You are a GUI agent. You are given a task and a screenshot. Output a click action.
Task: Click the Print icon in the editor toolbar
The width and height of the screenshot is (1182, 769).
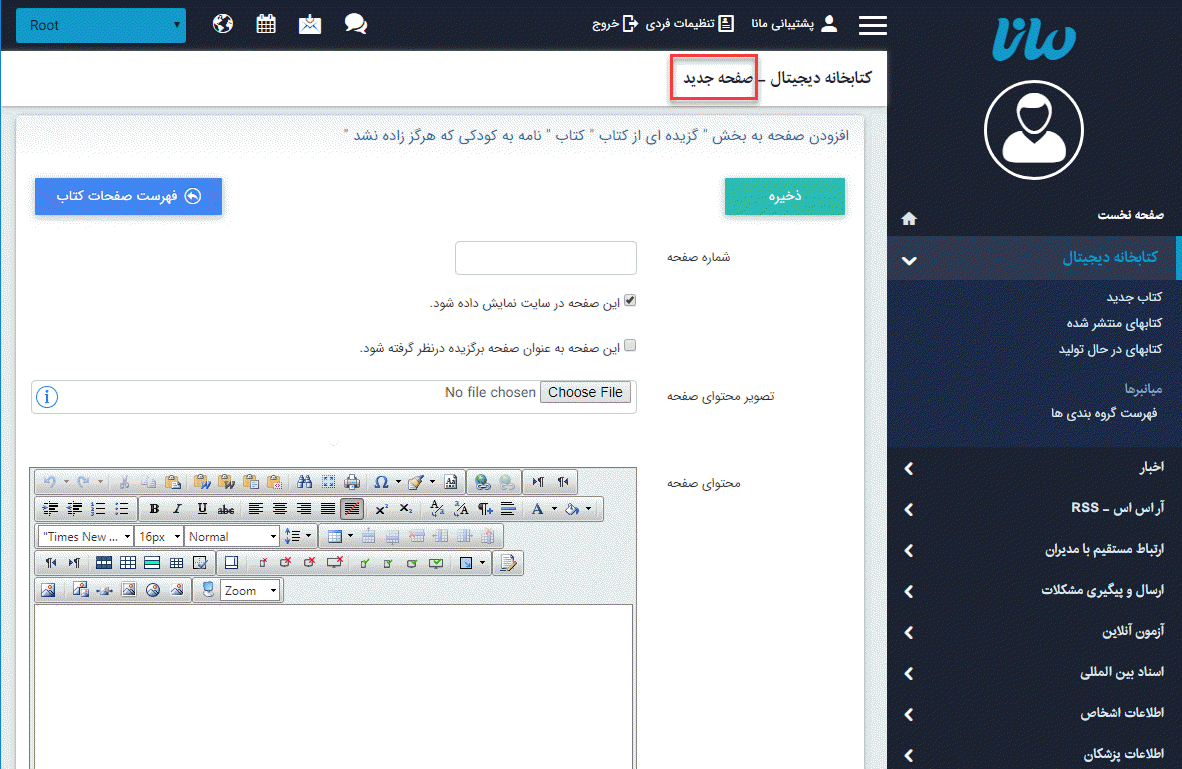[351, 481]
